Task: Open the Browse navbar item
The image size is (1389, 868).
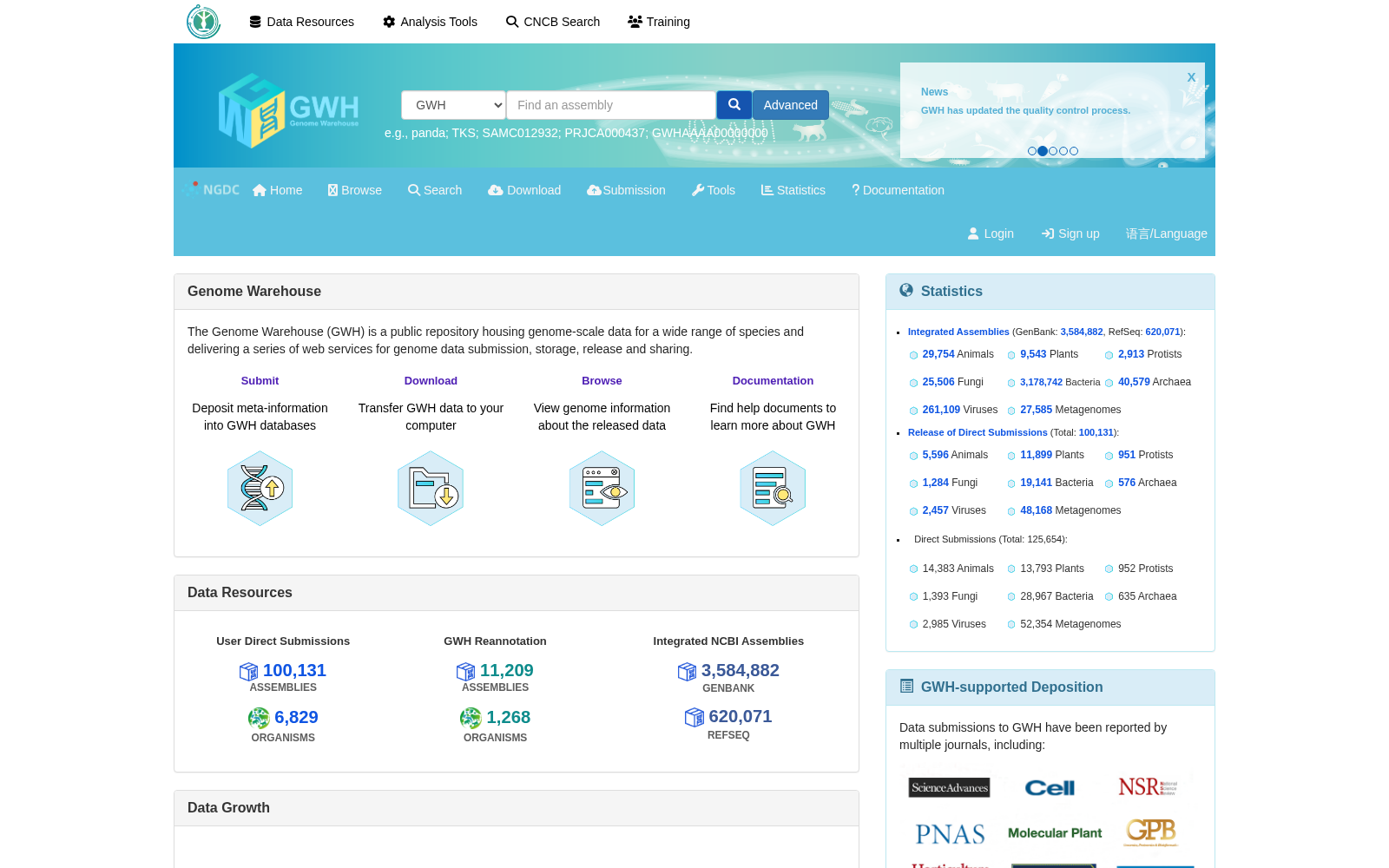Action: (354, 190)
